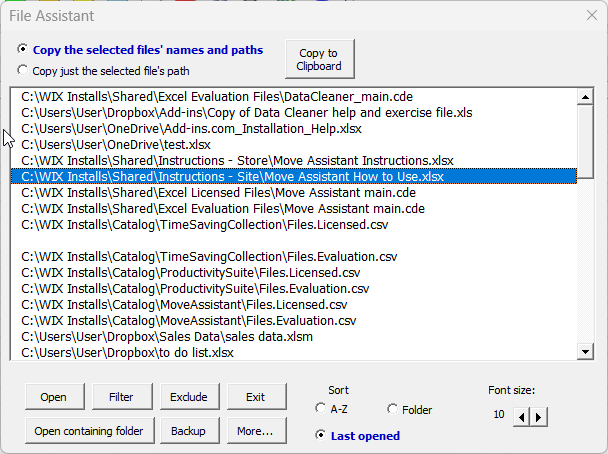Select 'Copy of Data Cleaner help and exercise file.xls'
The width and height of the screenshot is (608, 454).
(294, 112)
